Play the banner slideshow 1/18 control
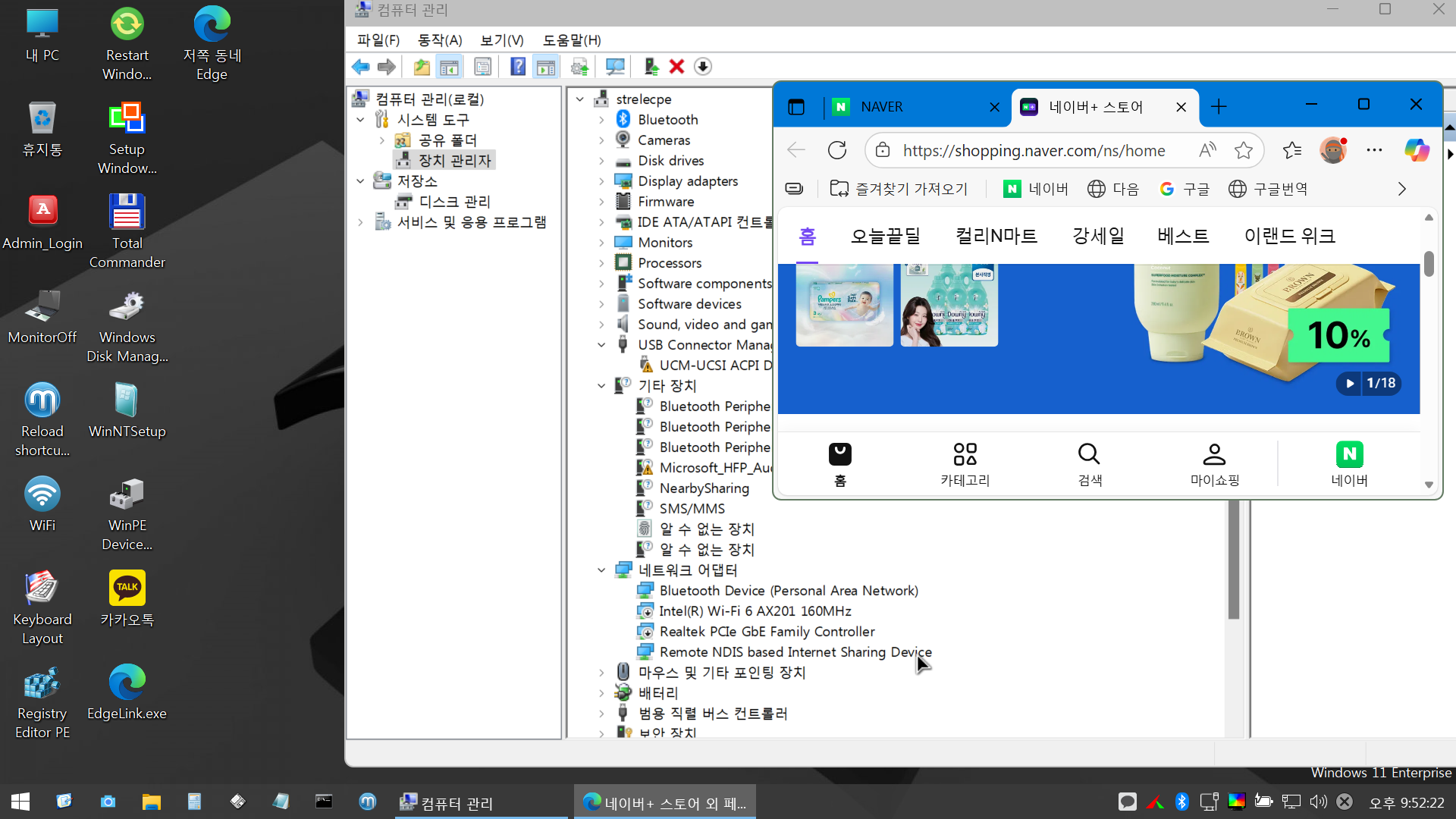The image size is (1456, 819). point(1350,384)
